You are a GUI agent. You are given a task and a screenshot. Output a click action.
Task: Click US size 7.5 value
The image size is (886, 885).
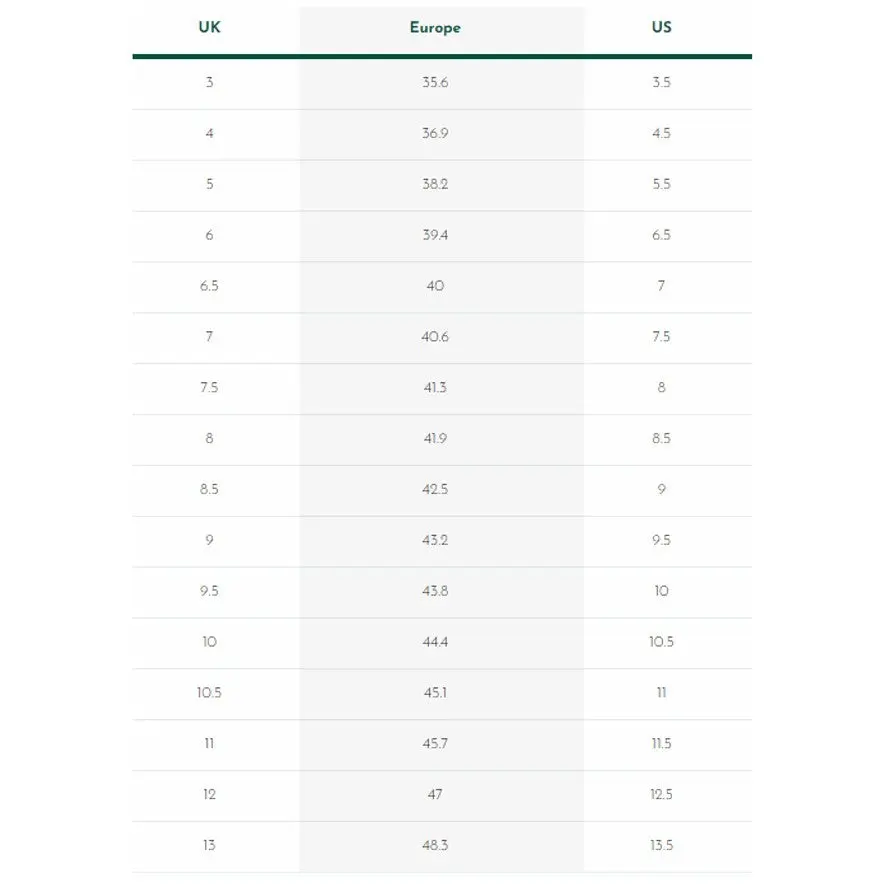point(661,337)
